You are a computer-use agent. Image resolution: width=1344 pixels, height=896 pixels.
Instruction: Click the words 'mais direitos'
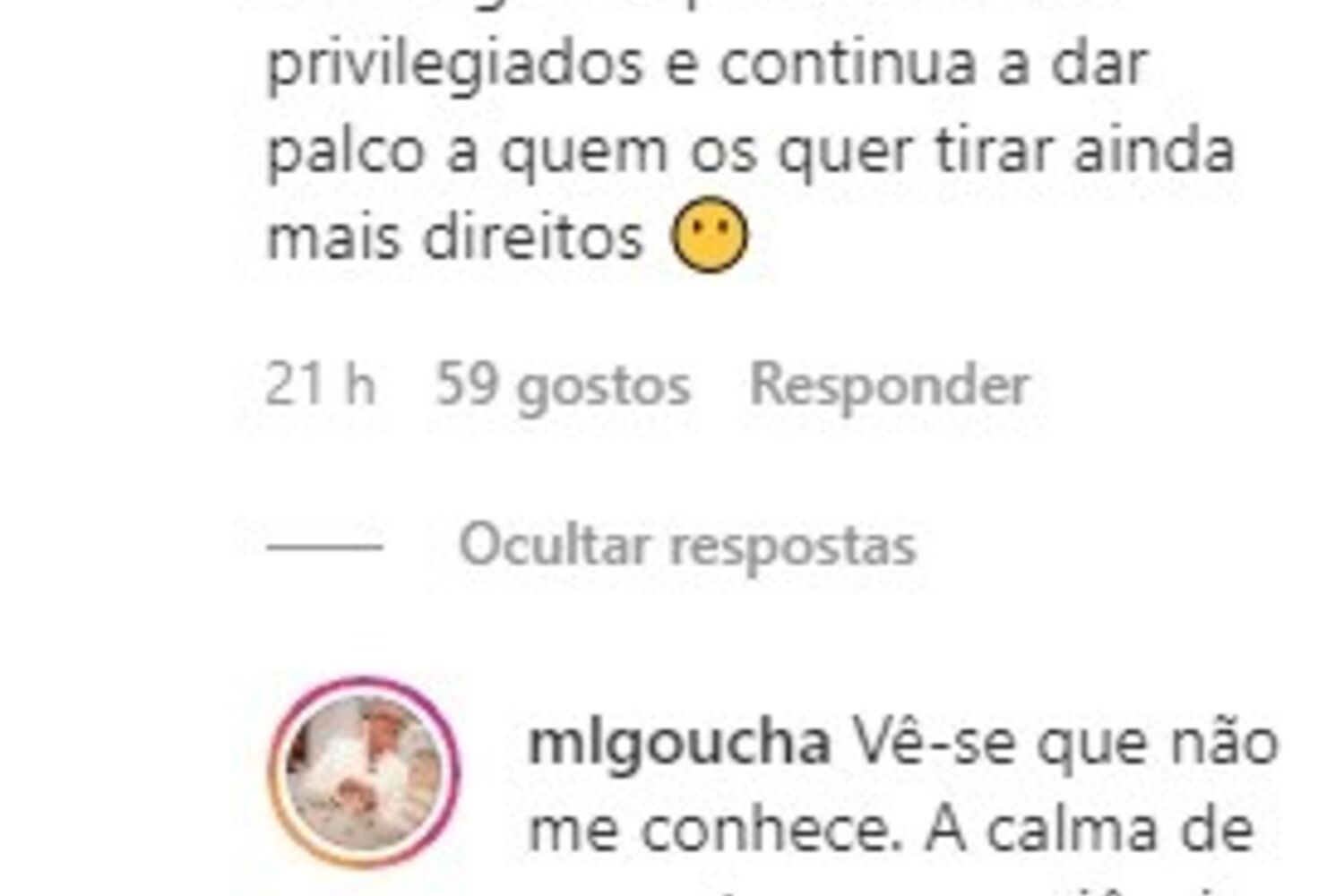tap(455, 237)
